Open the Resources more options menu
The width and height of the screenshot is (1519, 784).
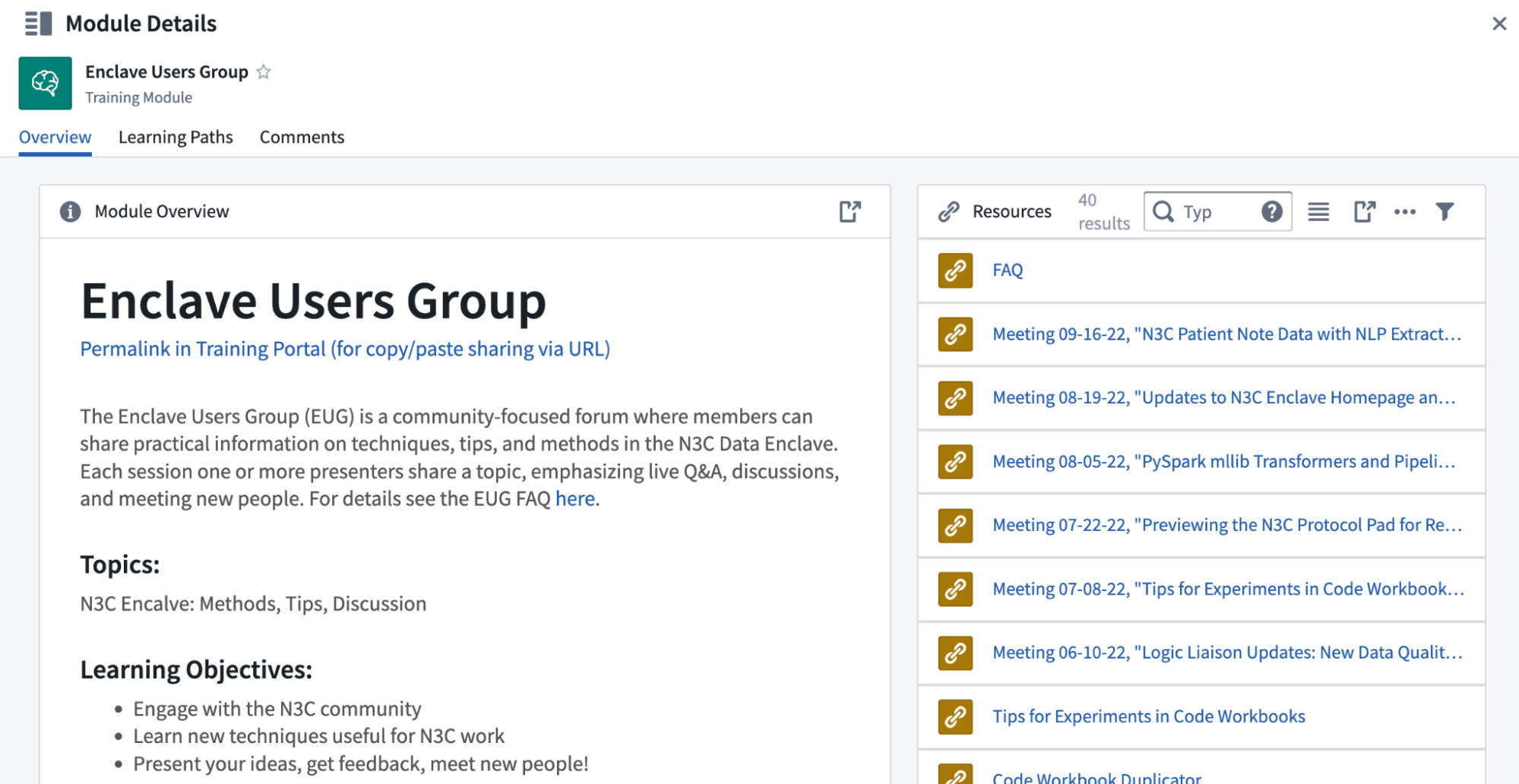[1404, 211]
